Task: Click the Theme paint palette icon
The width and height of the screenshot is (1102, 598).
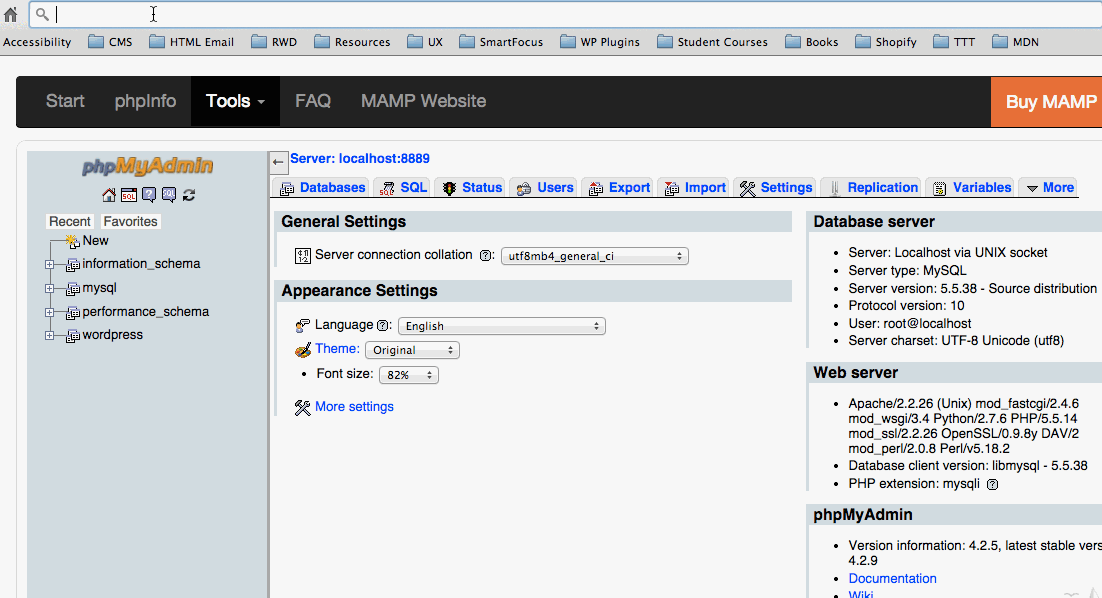Action: click(x=303, y=349)
